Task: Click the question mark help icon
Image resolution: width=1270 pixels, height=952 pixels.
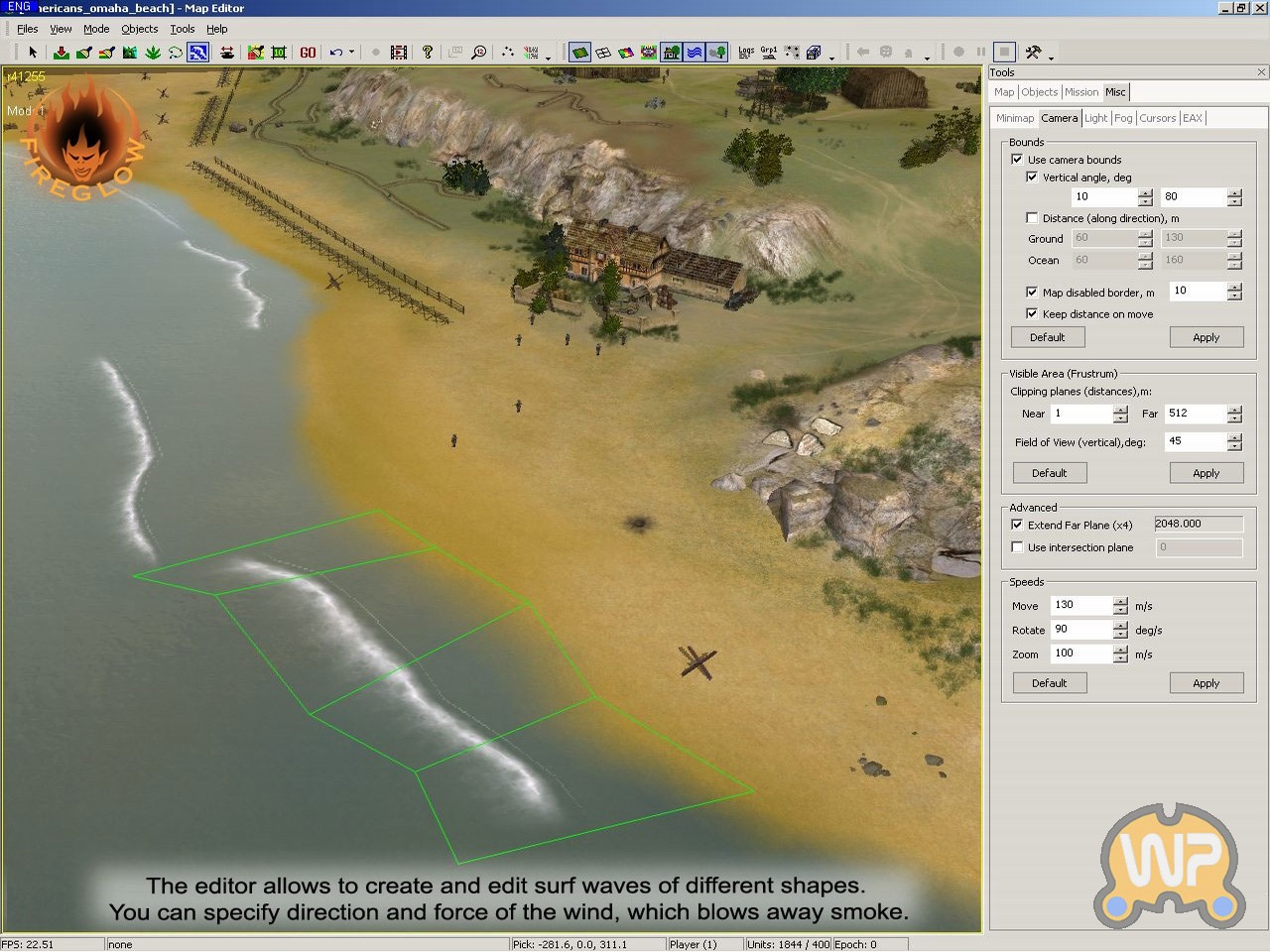Action: 428,52
